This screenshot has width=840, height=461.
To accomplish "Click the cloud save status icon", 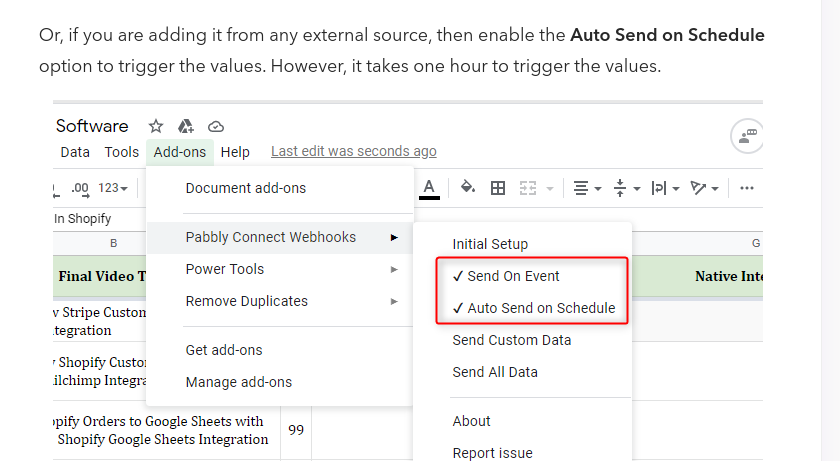I will tap(216, 126).
